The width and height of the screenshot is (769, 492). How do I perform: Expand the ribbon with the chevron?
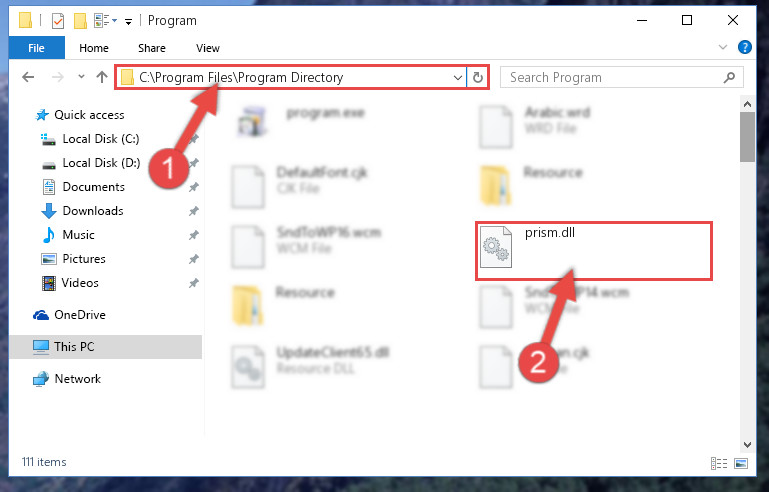click(722, 48)
